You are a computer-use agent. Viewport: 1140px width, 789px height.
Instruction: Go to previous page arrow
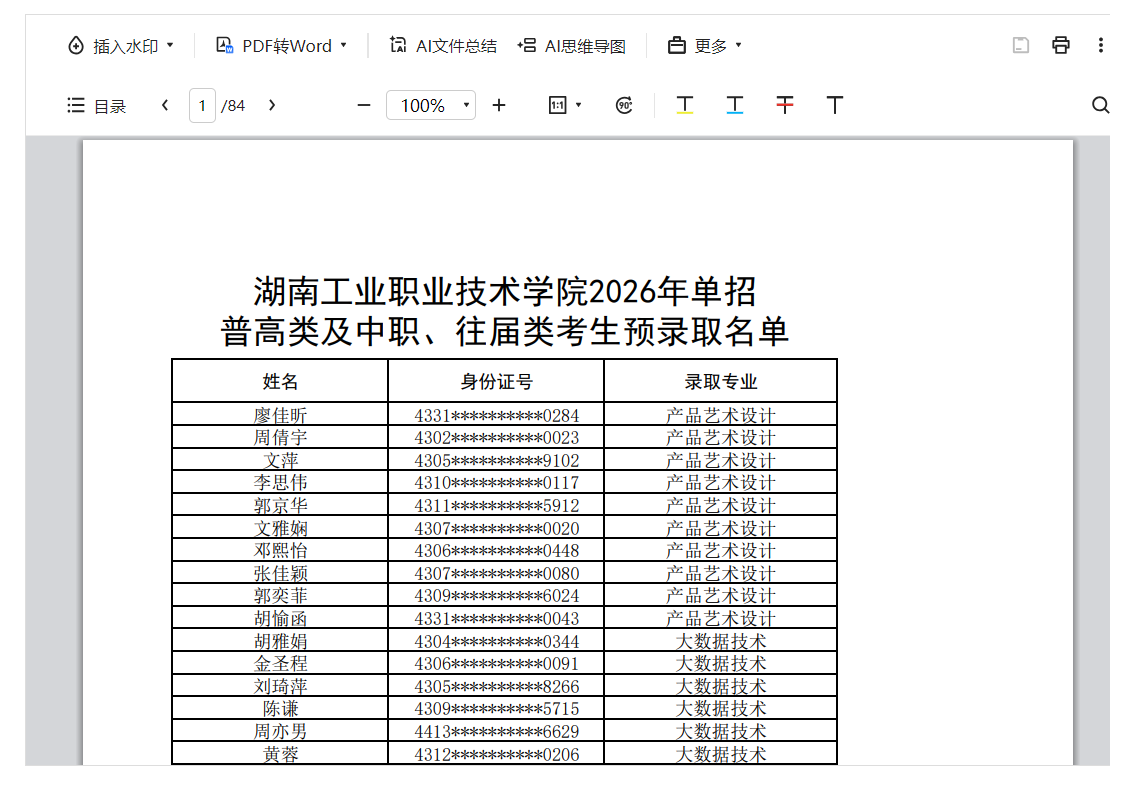[165, 105]
